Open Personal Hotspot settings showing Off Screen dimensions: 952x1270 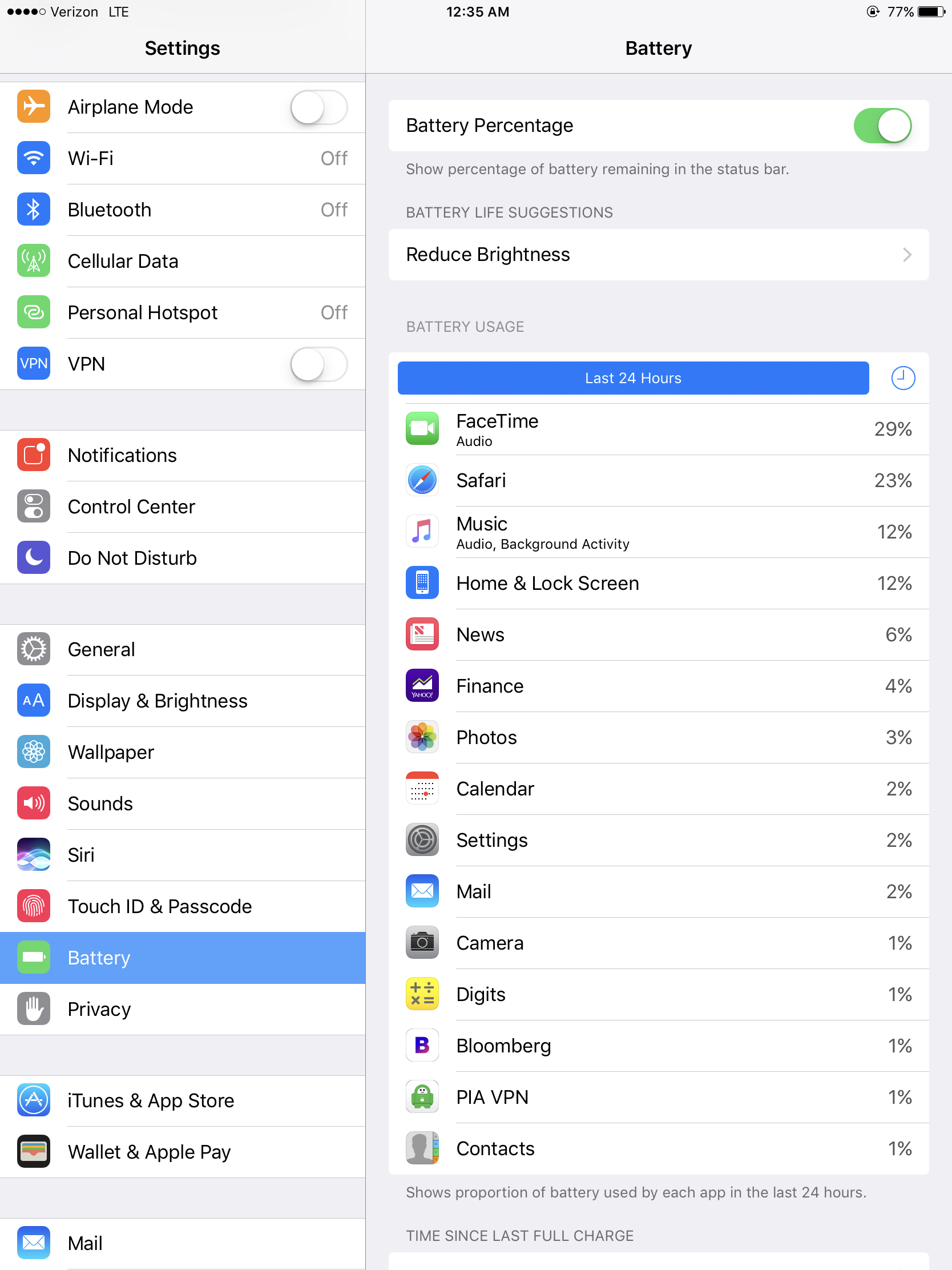pos(183,312)
